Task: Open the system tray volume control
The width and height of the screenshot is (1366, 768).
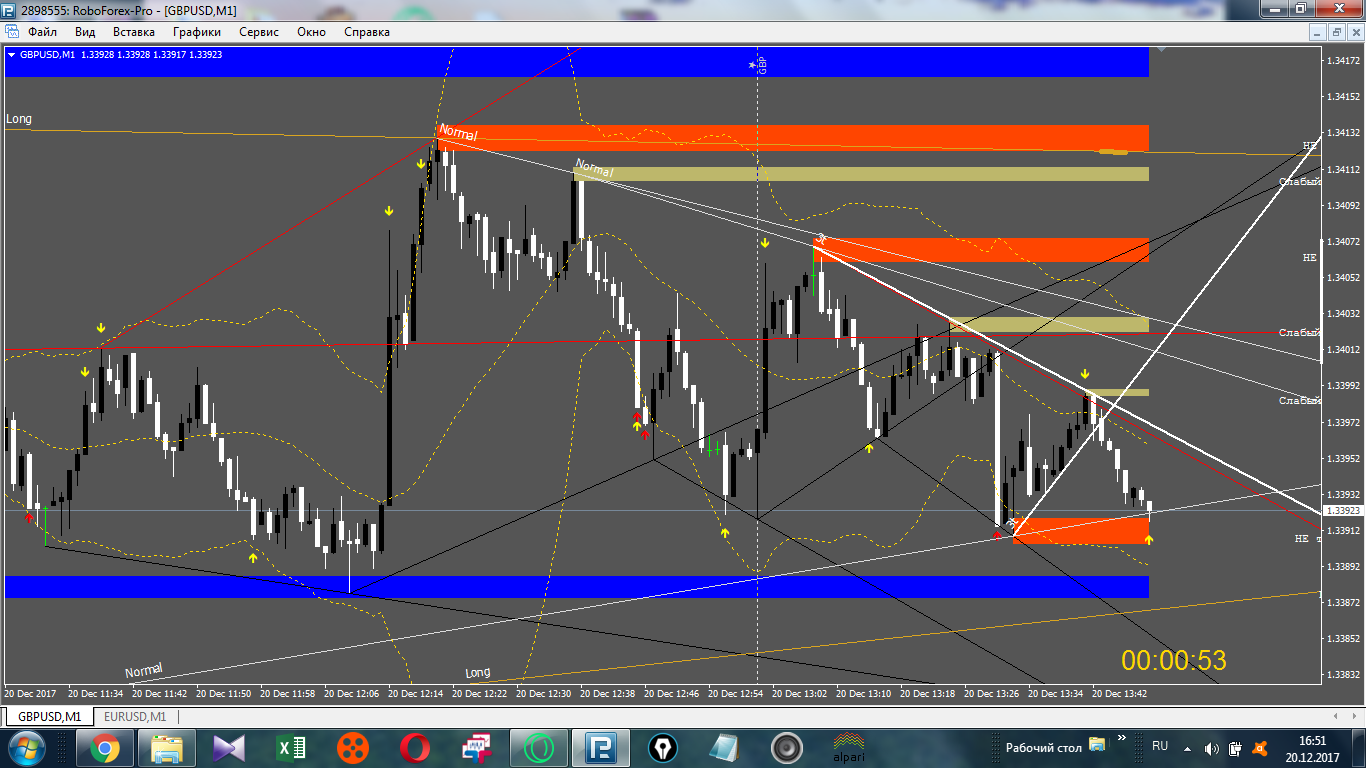Action: 1212,748
